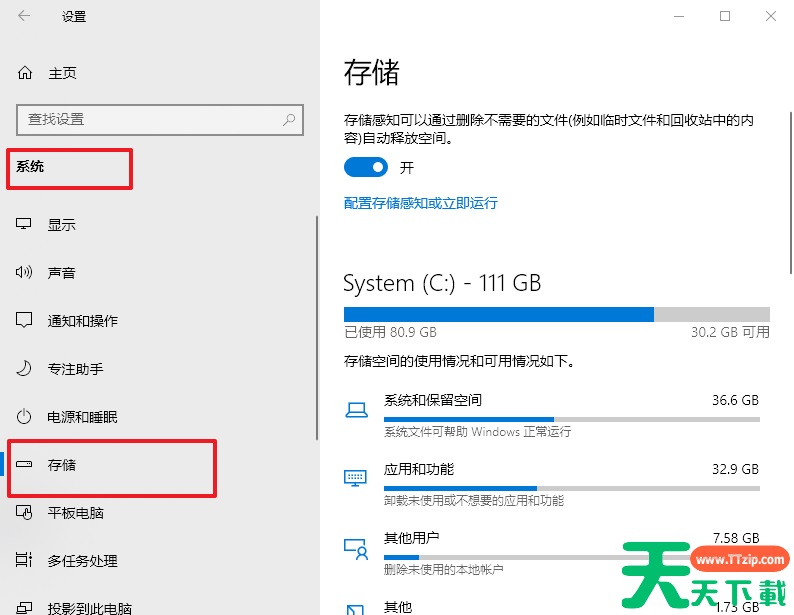Click the 通知和操作 message icon
This screenshot has height=615, width=794.
(x=24, y=320)
